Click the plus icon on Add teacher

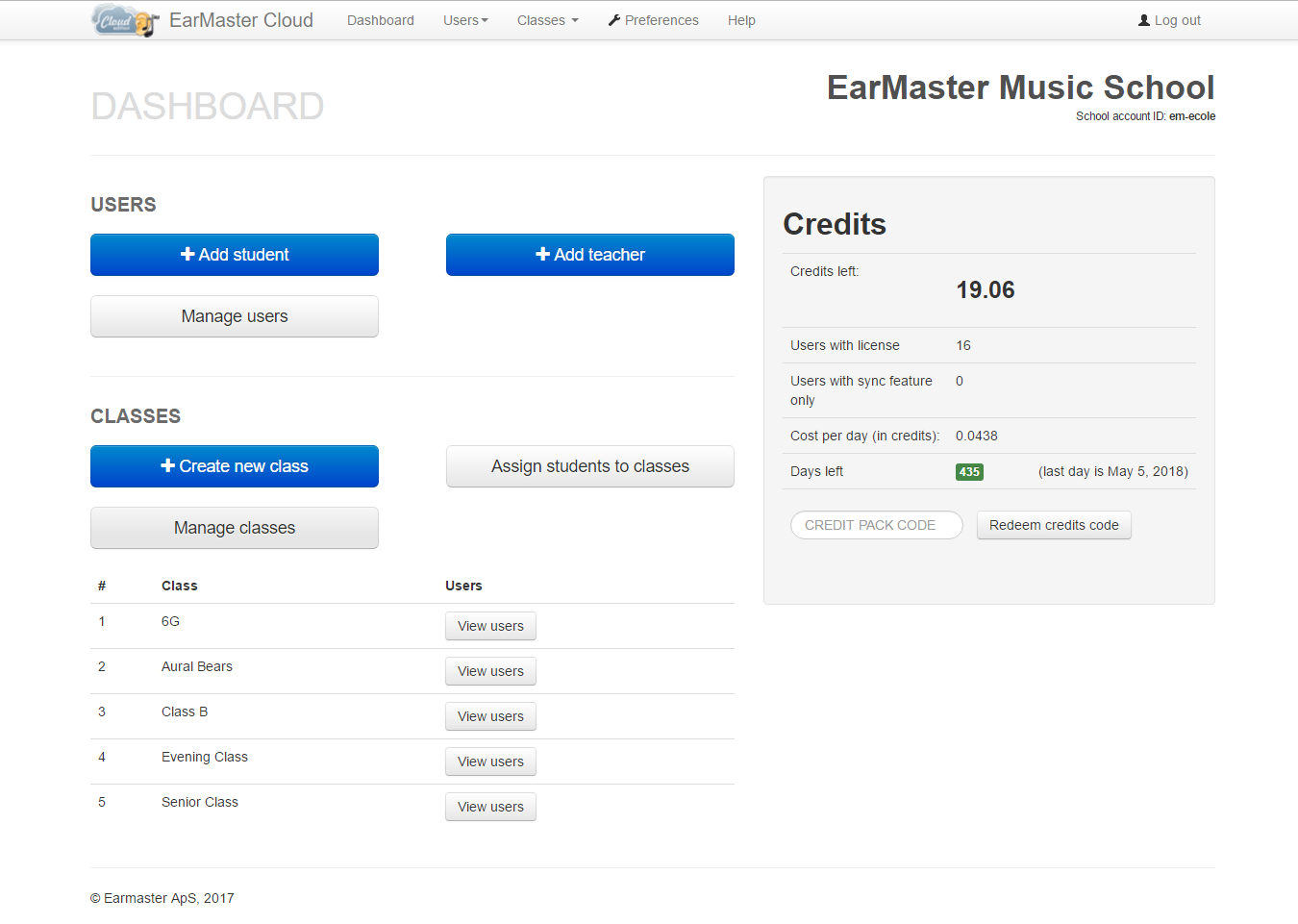point(543,254)
